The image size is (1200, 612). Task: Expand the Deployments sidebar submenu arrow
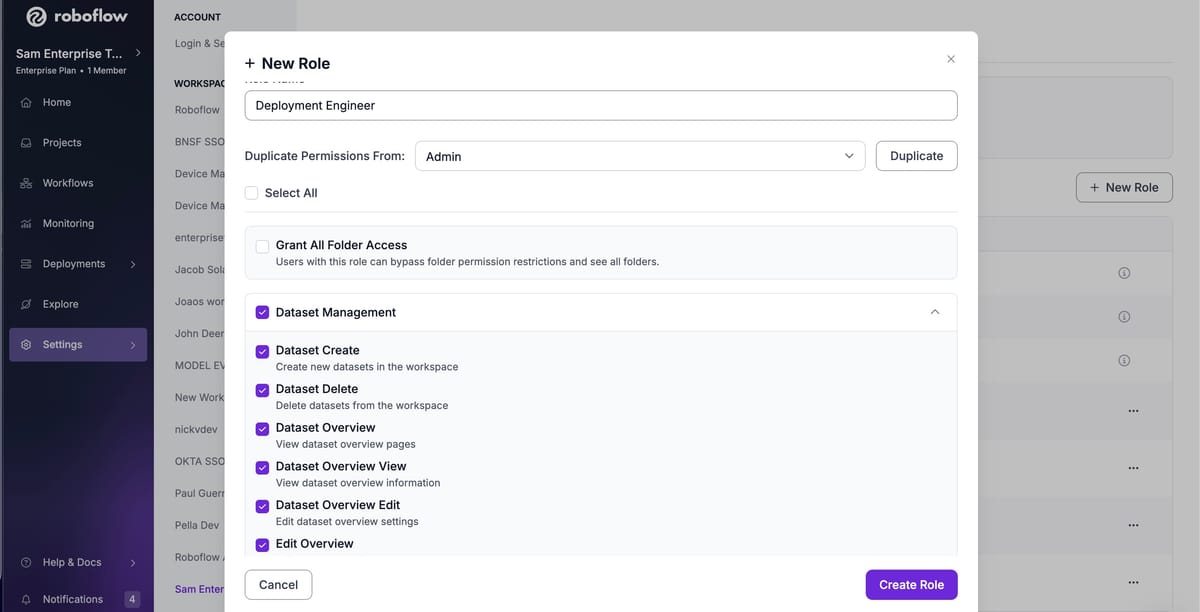tap(132, 264)
